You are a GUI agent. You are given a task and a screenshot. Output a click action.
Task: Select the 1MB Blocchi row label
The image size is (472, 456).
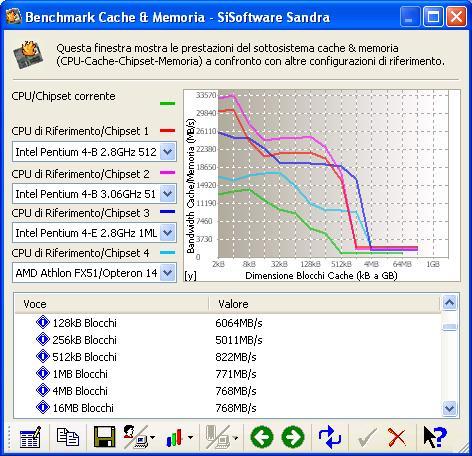click(x=80, y=374)
